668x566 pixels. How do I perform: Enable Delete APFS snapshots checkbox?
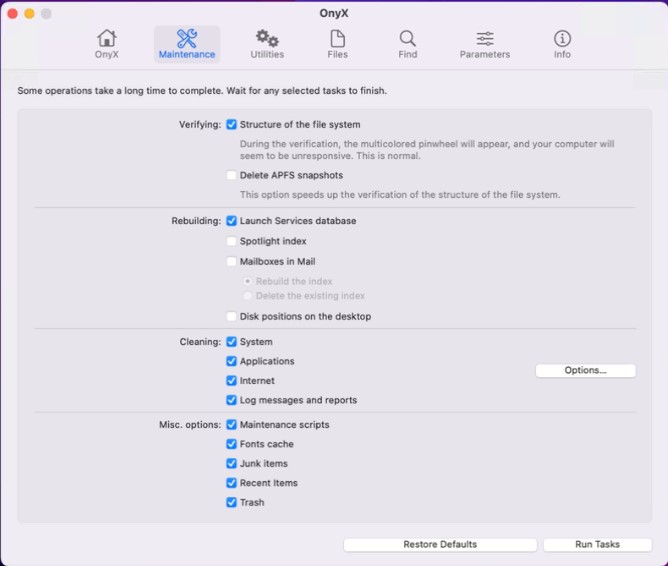click(x=232, y=176)
